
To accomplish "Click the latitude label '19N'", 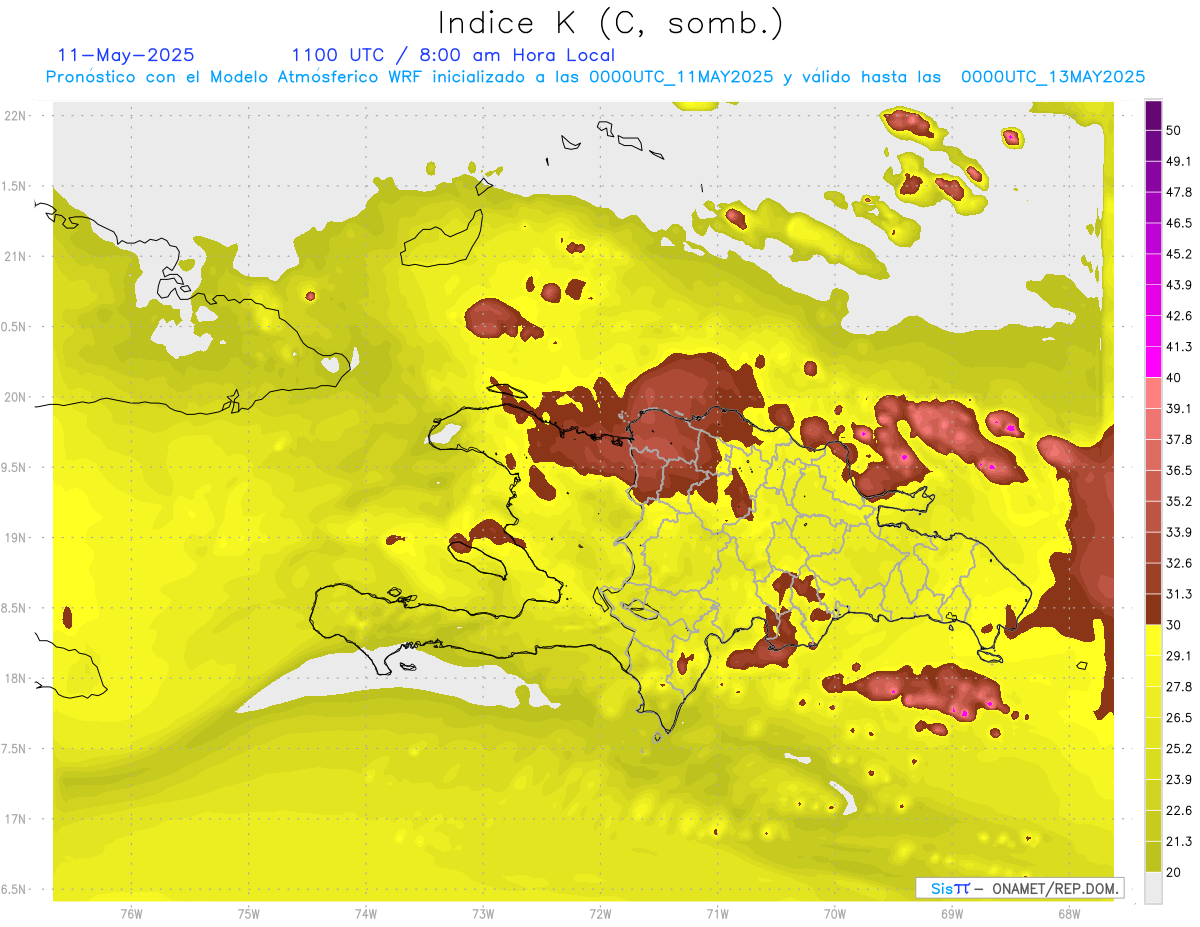I will [x=16, y=538].
